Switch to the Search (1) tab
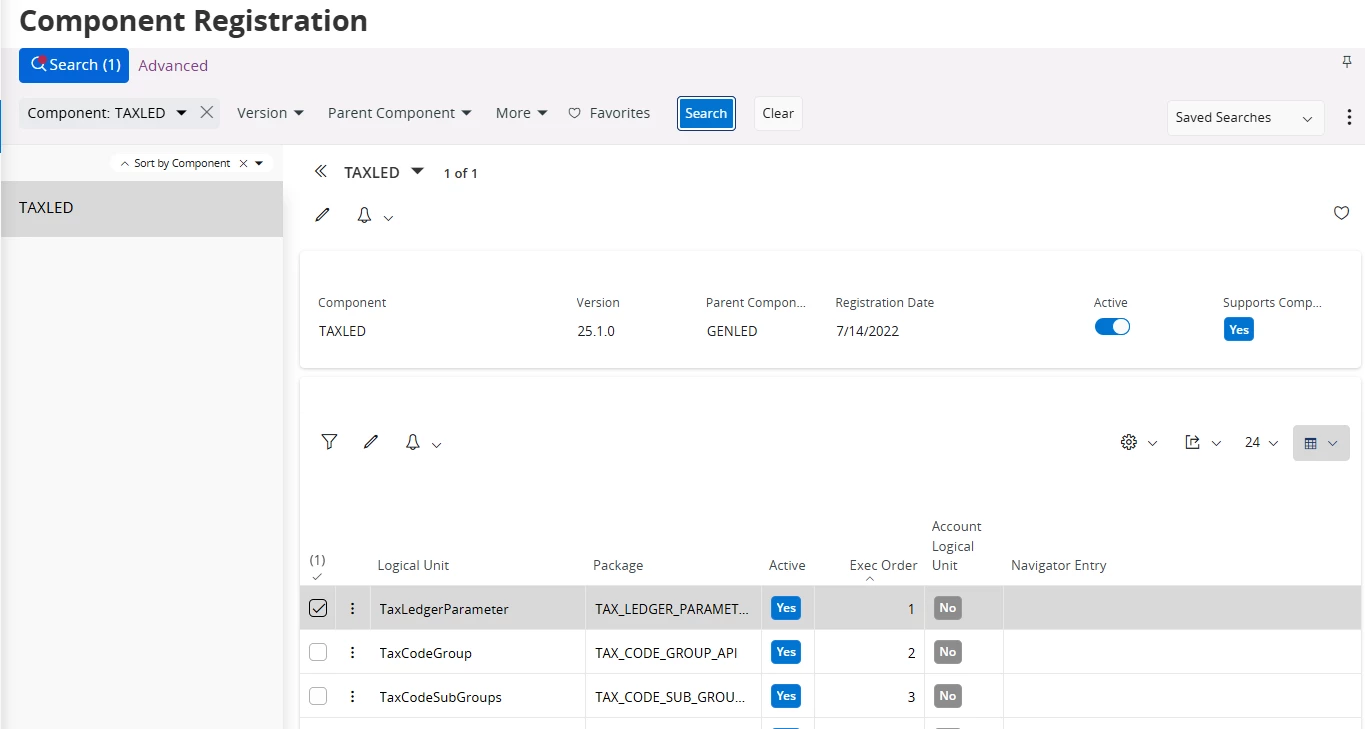Screen dimensions: 1365x729 click(x=74, y=65)
